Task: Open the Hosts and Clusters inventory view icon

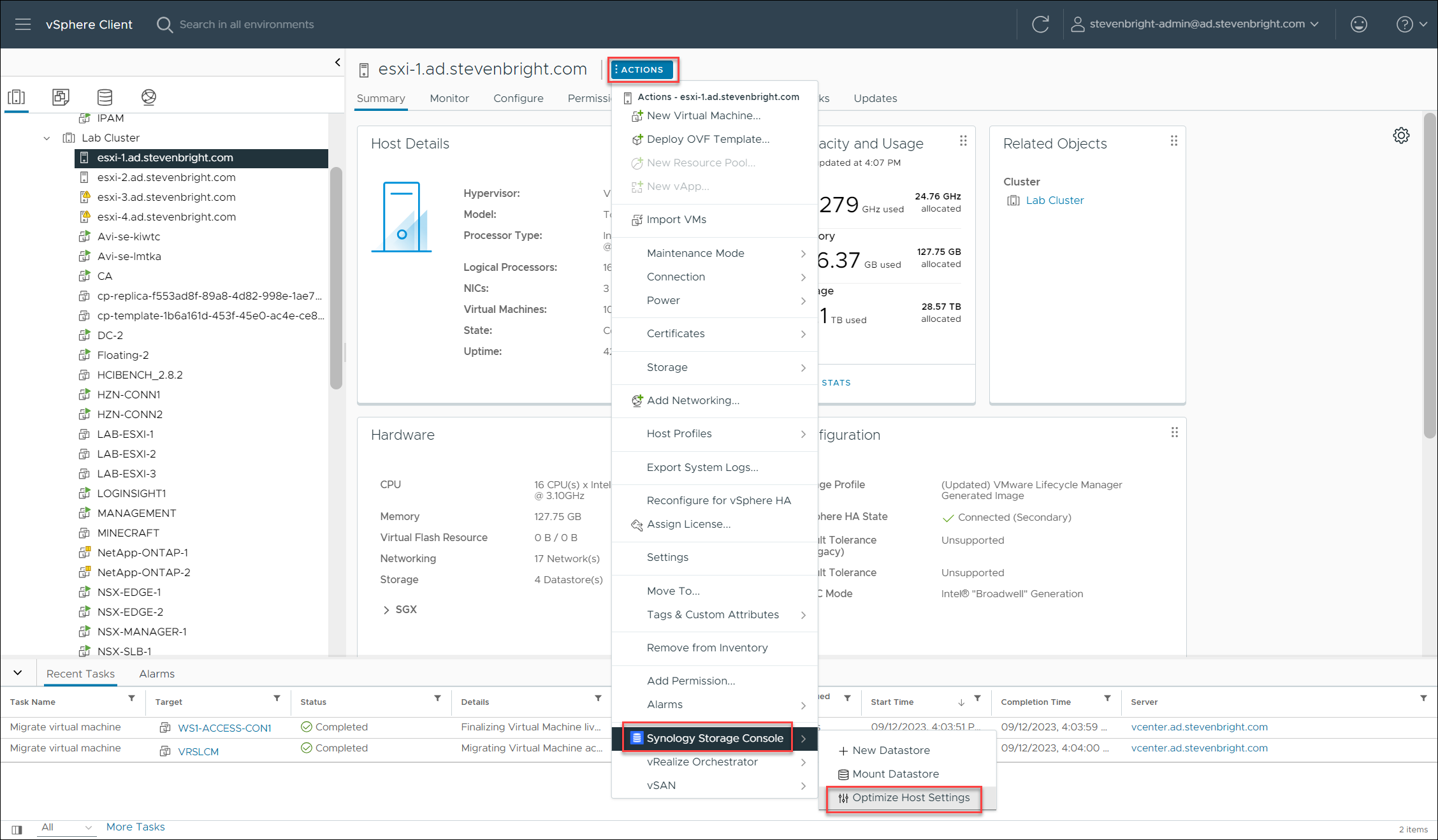Action: tap(16, 97)
